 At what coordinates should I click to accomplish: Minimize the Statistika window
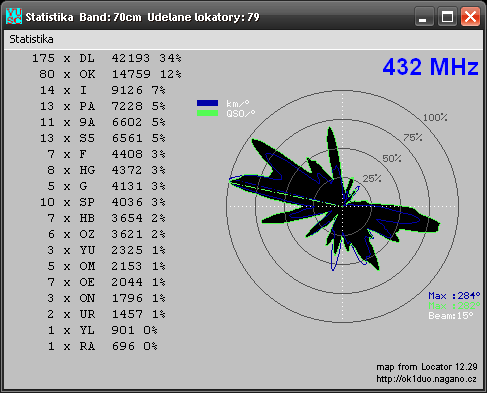tap(424, 16)
